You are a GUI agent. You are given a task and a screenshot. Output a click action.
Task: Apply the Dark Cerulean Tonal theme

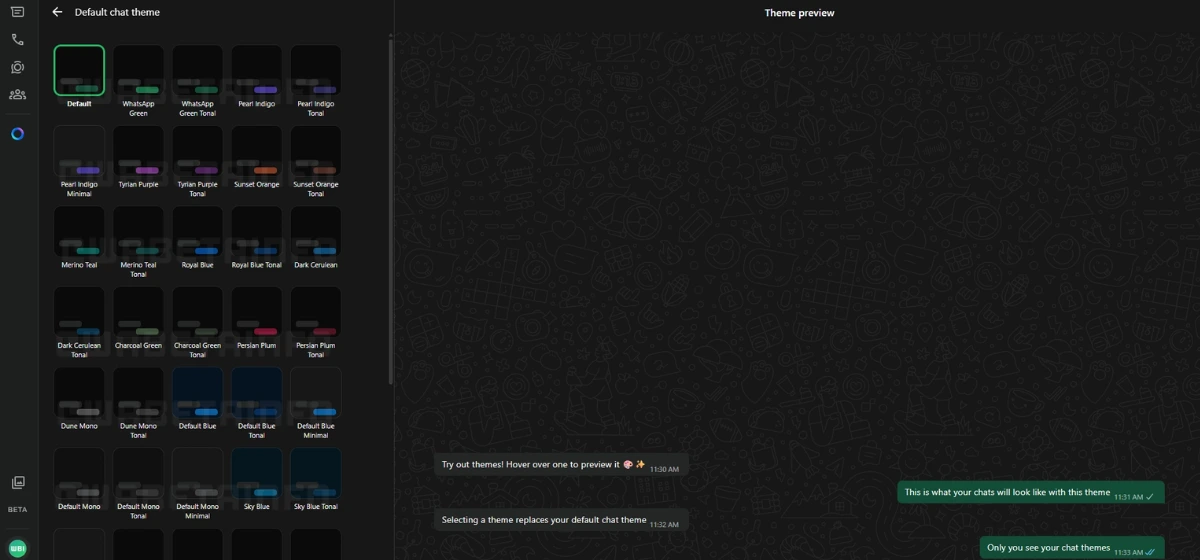(79, 313)
